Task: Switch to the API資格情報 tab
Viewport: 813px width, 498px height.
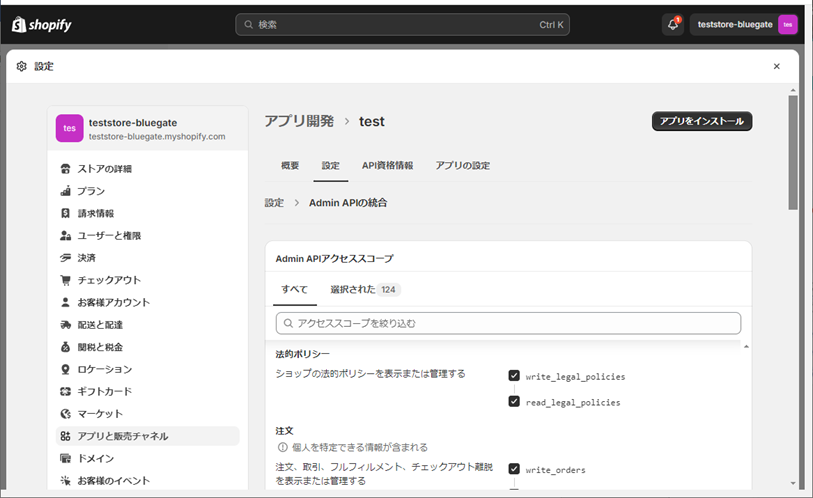Action: [x=387, y=165]
